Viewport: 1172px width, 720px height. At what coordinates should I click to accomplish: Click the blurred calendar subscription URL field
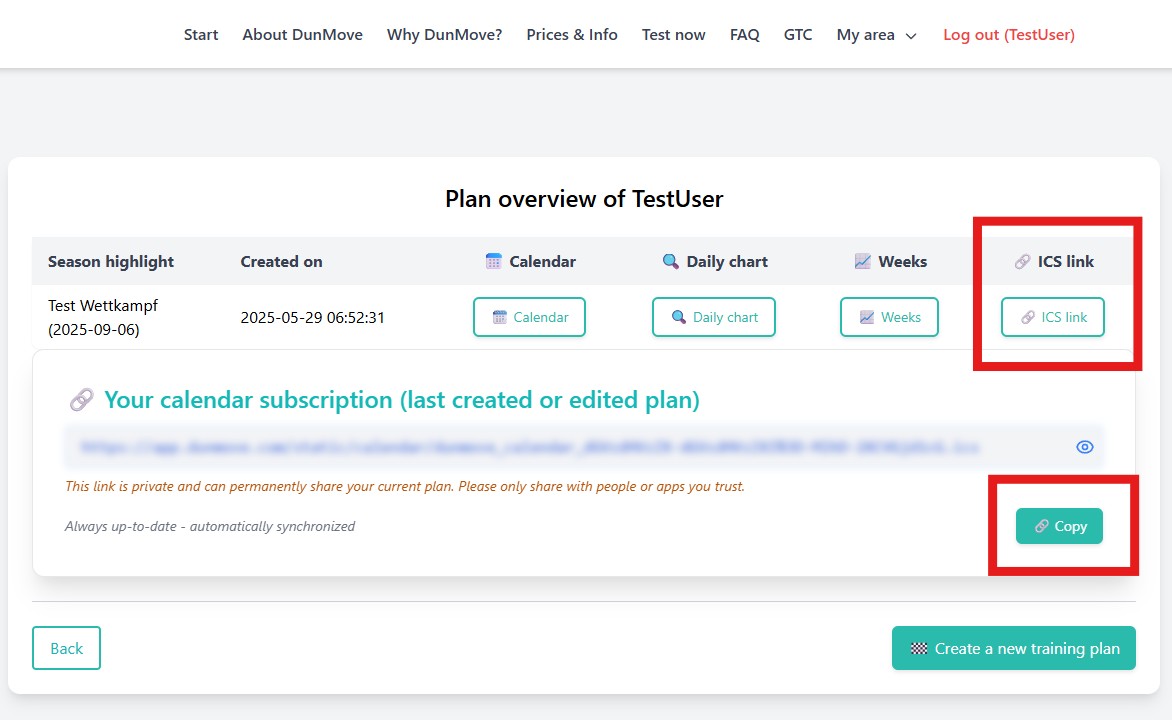[530, 447]
